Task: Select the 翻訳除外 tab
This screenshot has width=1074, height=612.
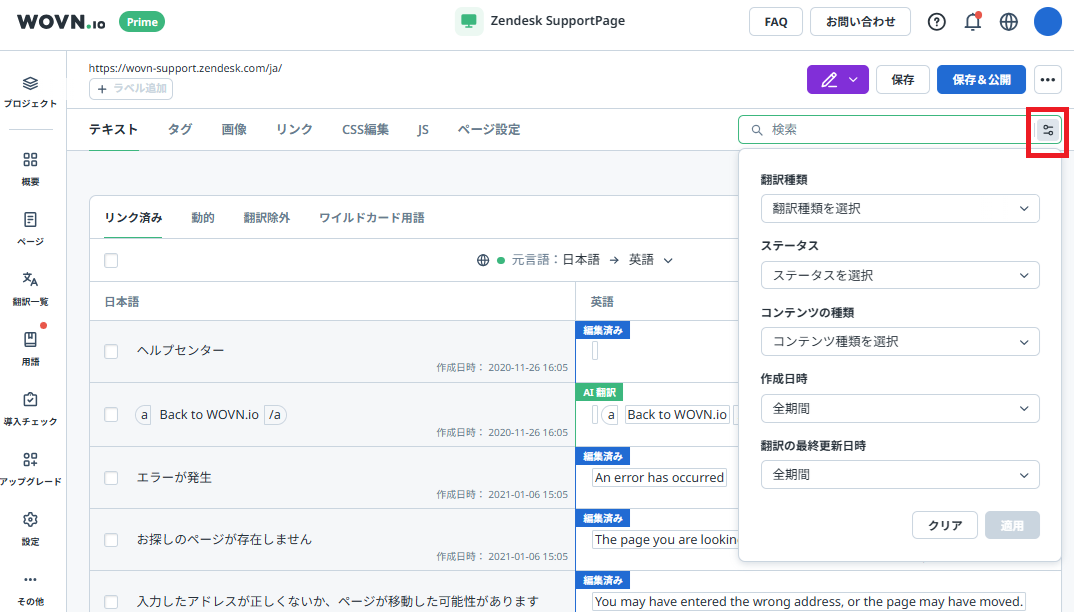Action: pos(267,217)
